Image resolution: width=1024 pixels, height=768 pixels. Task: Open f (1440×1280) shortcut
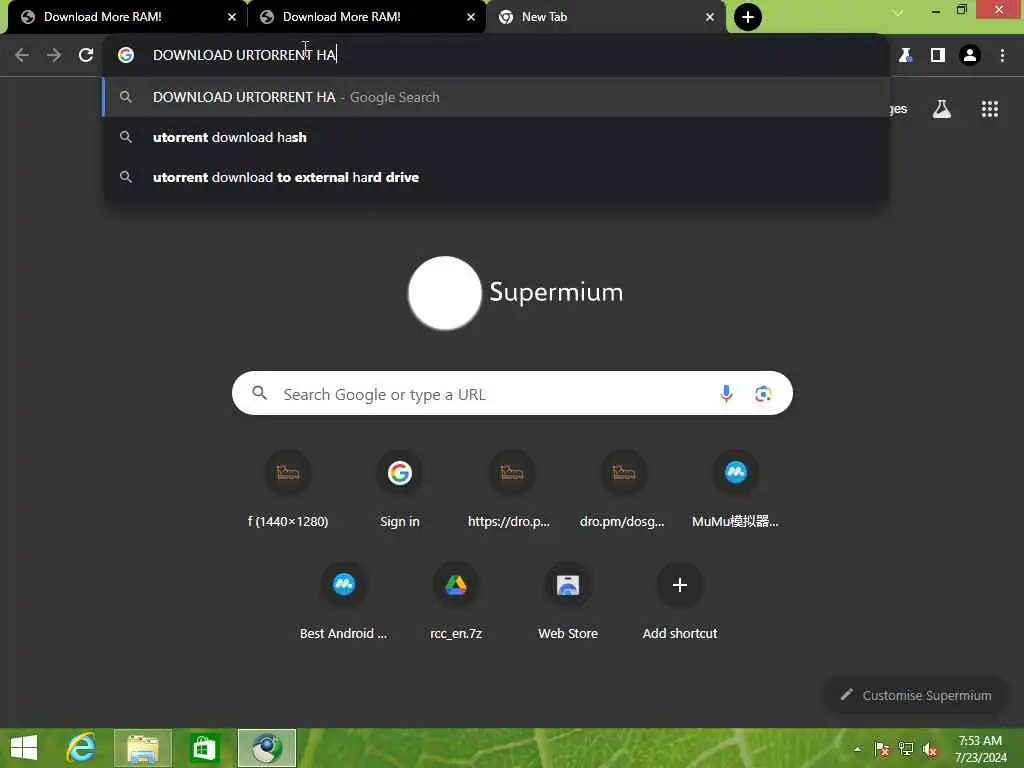pos(288,488)
